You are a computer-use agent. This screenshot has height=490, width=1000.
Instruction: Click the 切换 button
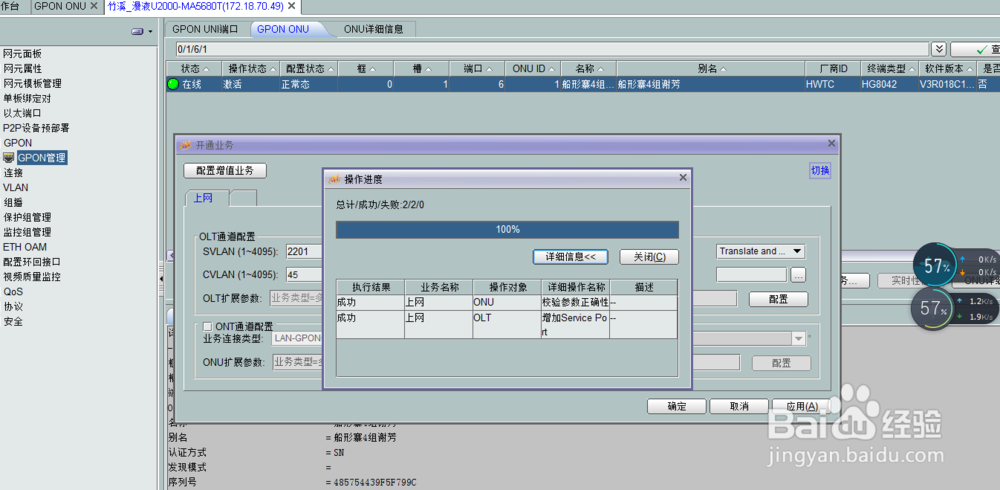[820, 170]
